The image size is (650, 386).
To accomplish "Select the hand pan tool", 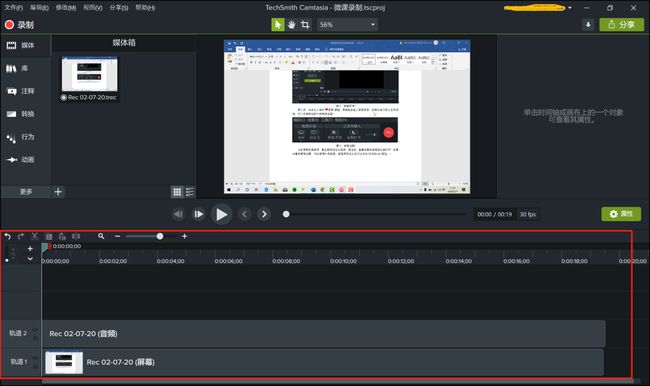I will pos(291,25).
